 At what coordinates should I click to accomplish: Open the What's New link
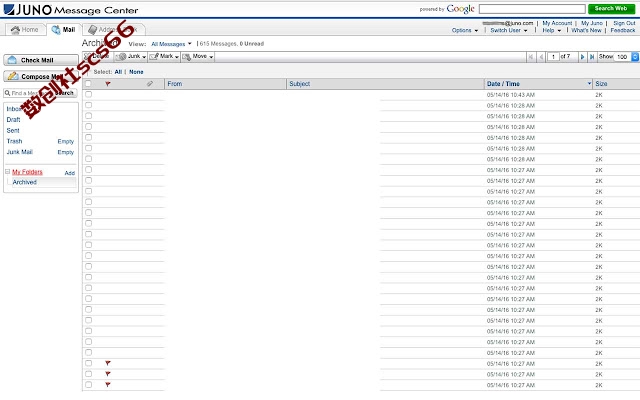click(x=586, y=30)
